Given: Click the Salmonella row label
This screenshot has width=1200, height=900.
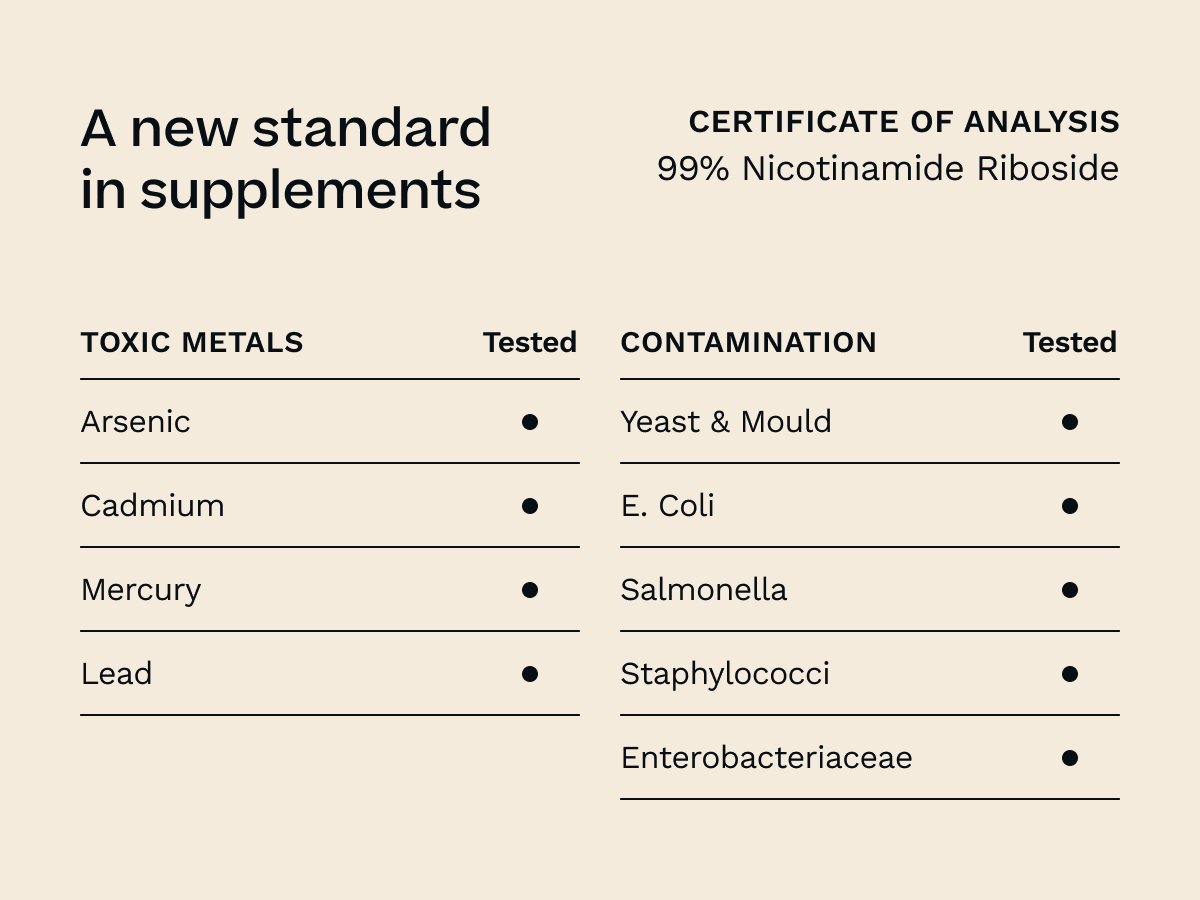Looking at the screenshot, I should 704,590.
